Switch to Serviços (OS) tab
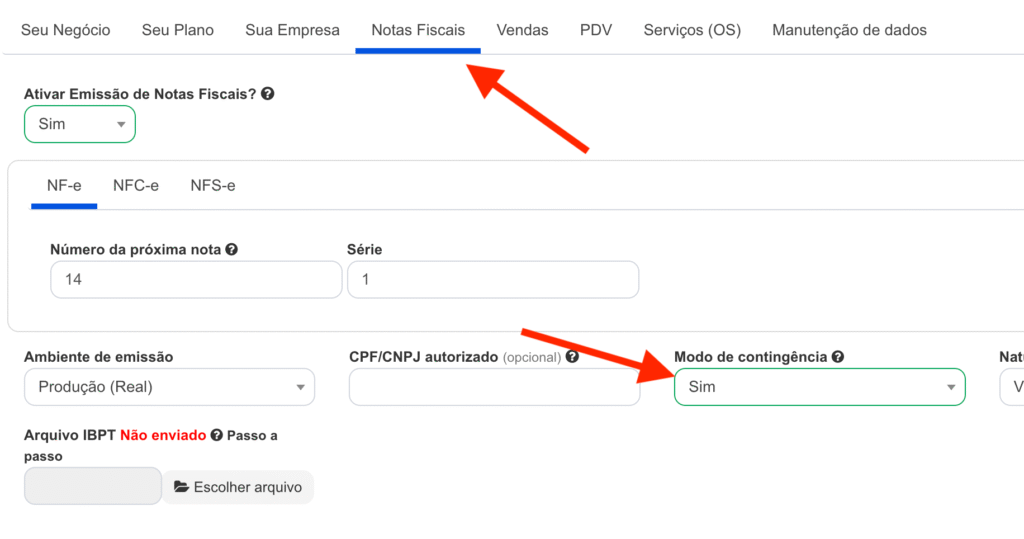Screen dimensions: 1024x539 pyautogui.click(x=692, y=30)
